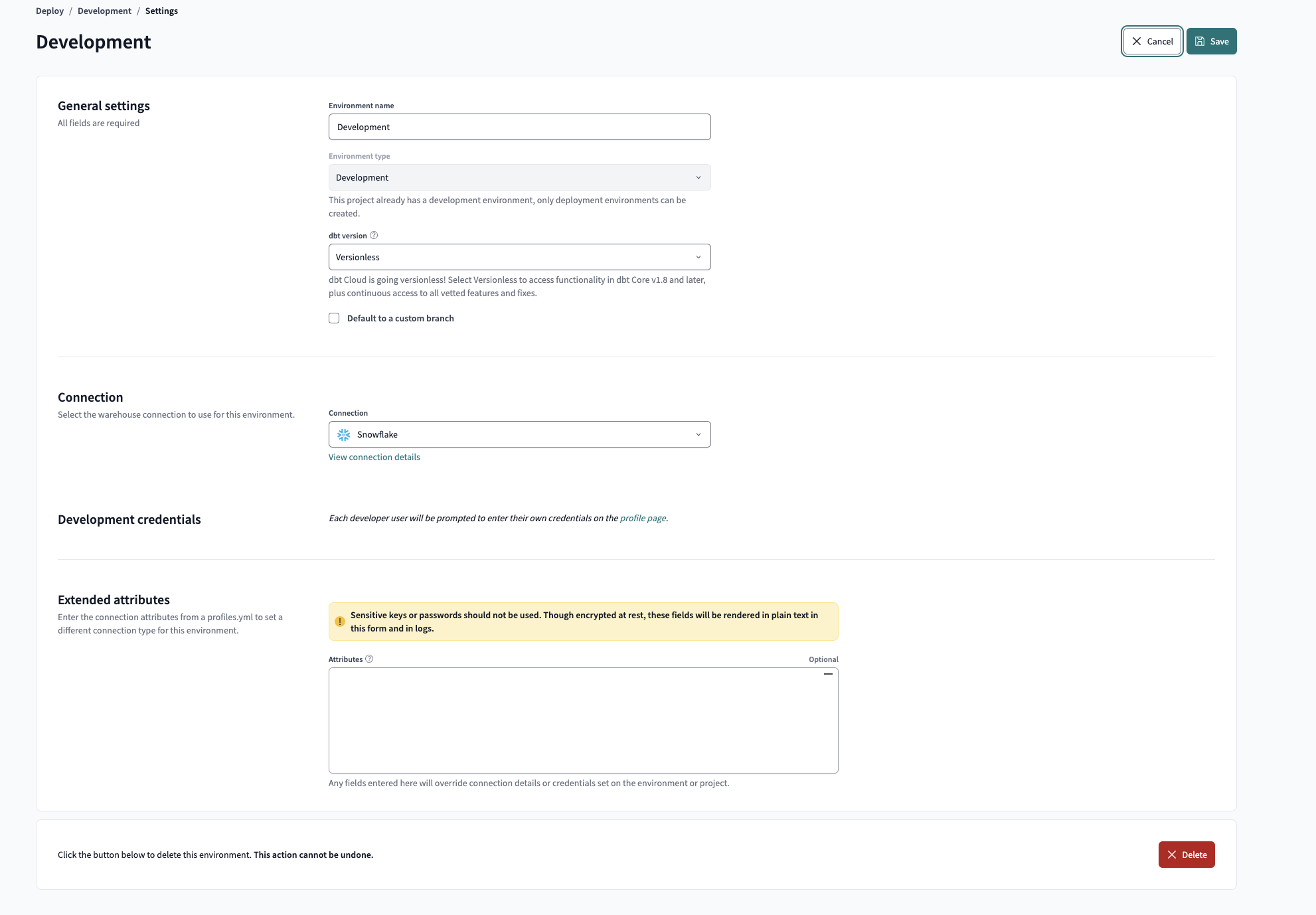Click the Delete button icon
The width and height of the screenshot is (1316, 915).
click(1172, 855)
